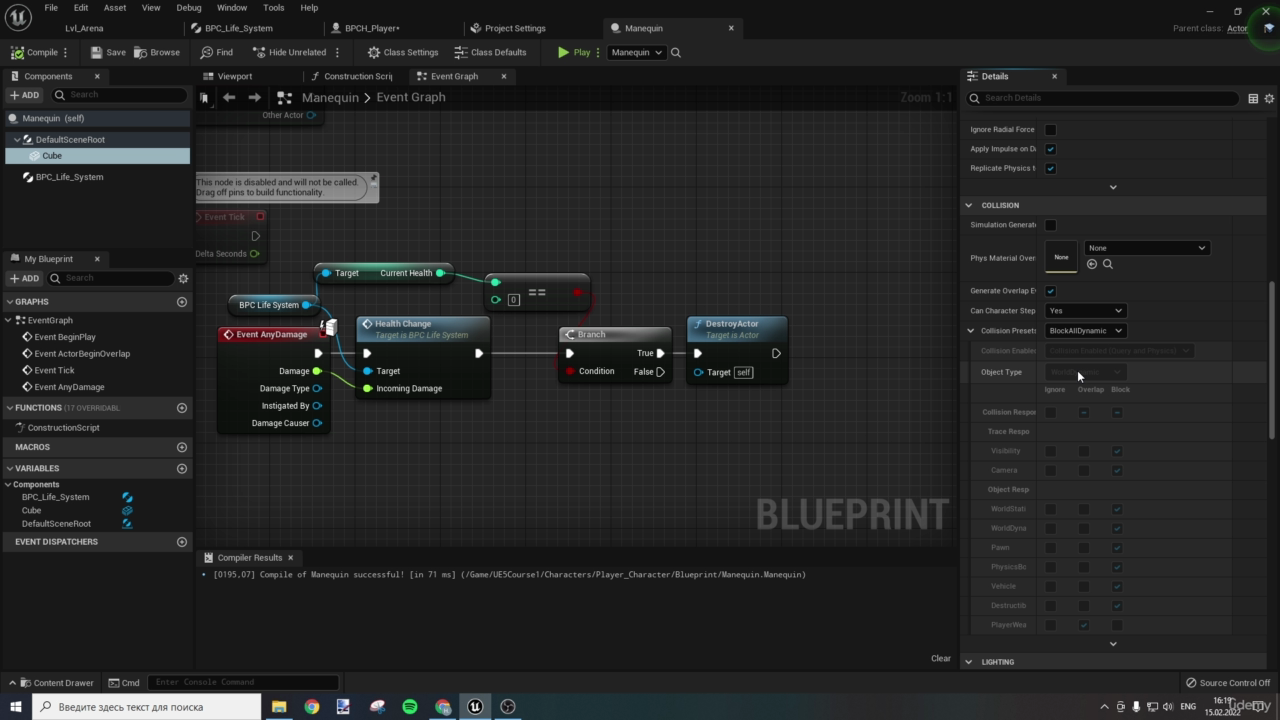
Task: Click the magnifier icon beside debug object
Action: click(676, 52)
